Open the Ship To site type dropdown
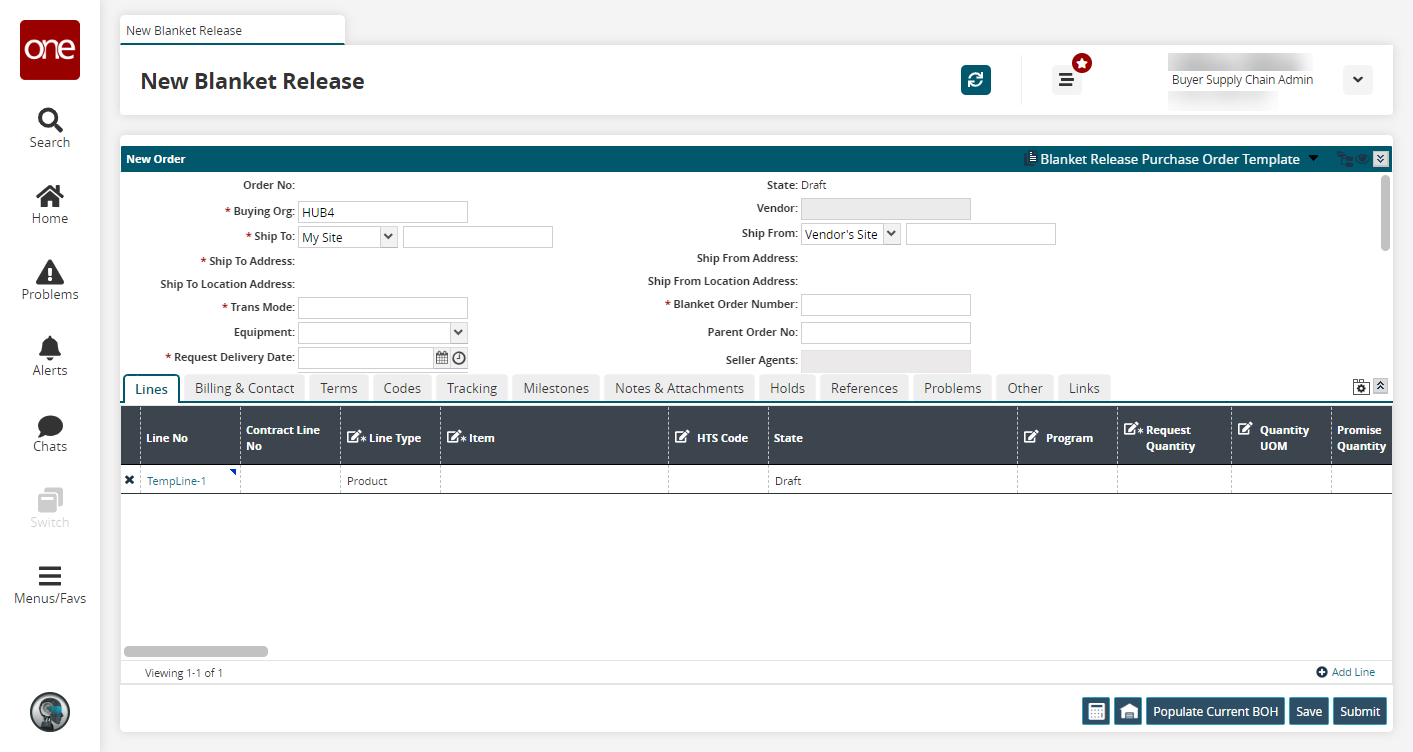Image resolution: width=1413 pixels, height=752 pixels. (388, 237)
